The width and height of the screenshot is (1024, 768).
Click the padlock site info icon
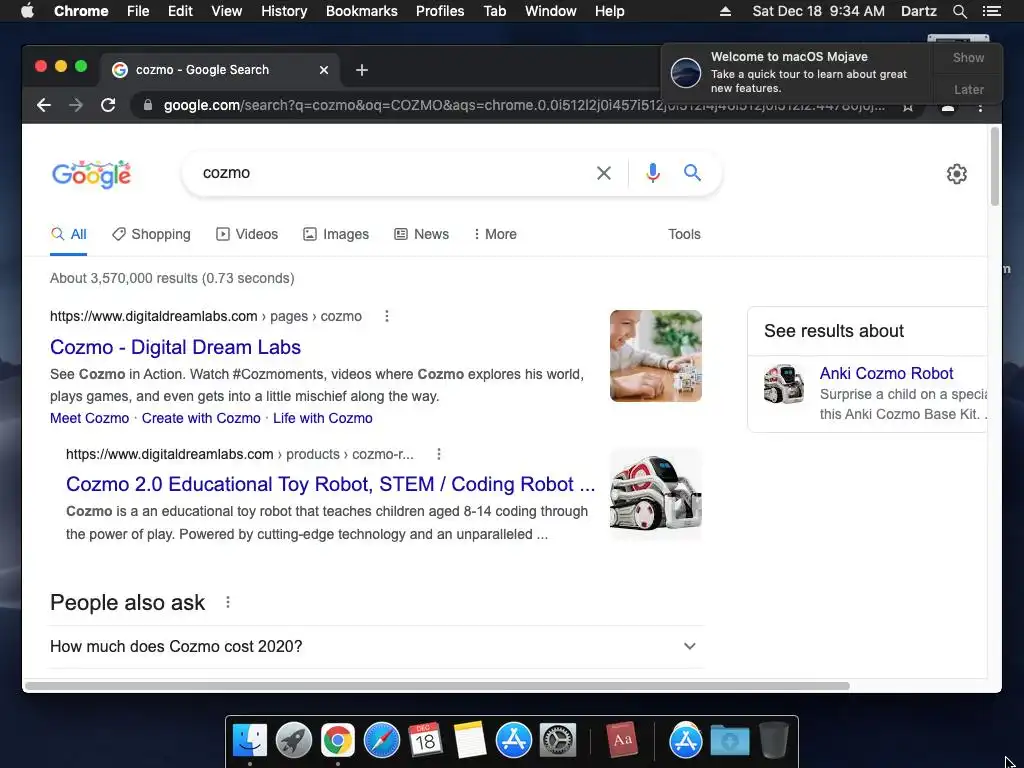(148, 105)
